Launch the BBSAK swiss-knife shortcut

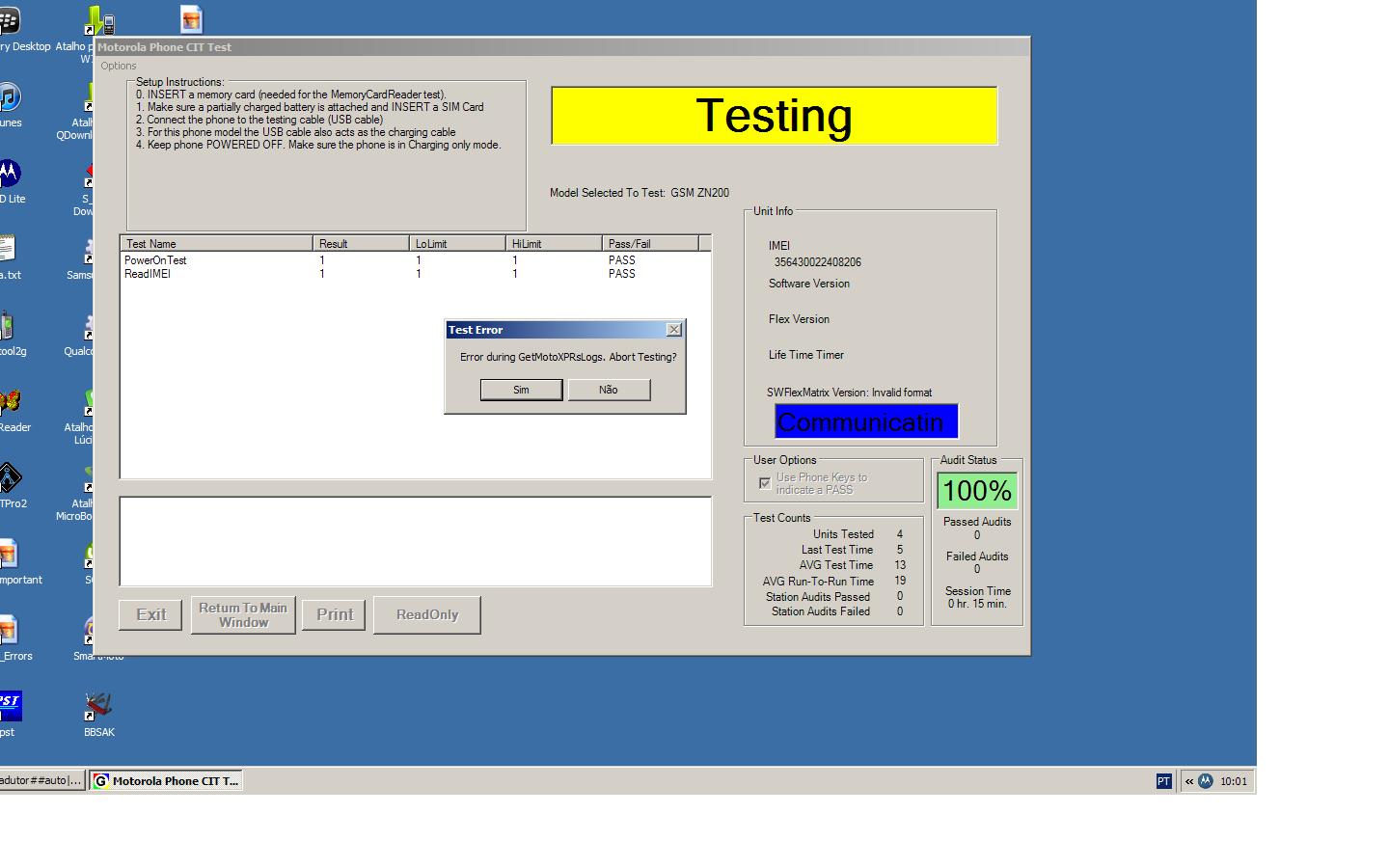98,707
